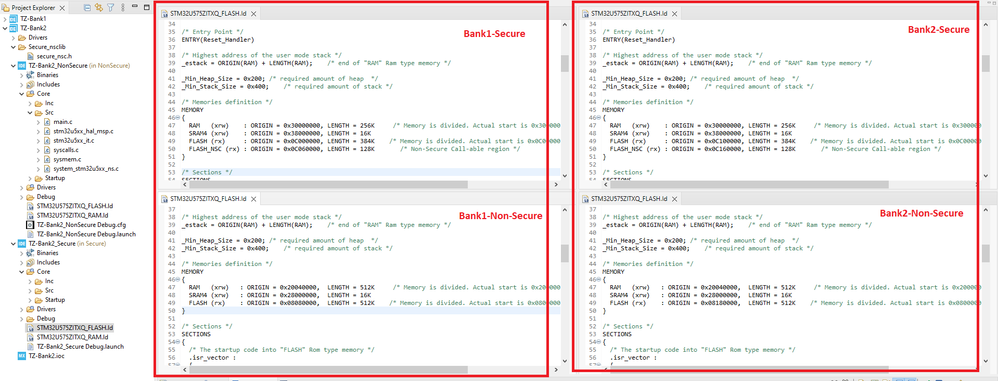Select the NonSecure STM32U575ZITXQ_RAM.ld file
This screenshot has width=998, height=381.
[73, 215]
